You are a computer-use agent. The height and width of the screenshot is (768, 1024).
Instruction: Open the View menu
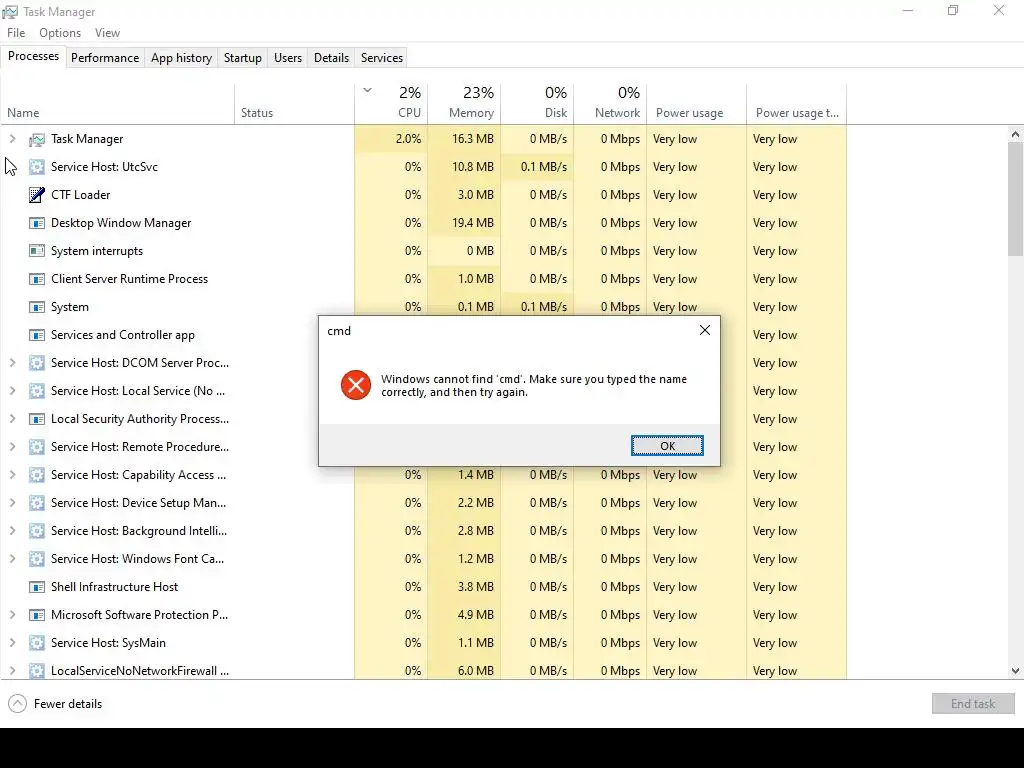[107, 33]
